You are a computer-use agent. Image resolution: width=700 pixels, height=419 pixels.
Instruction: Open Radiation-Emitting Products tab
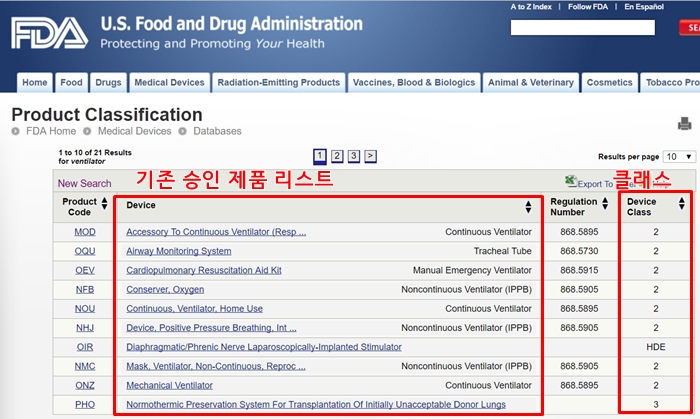[279, 83]
